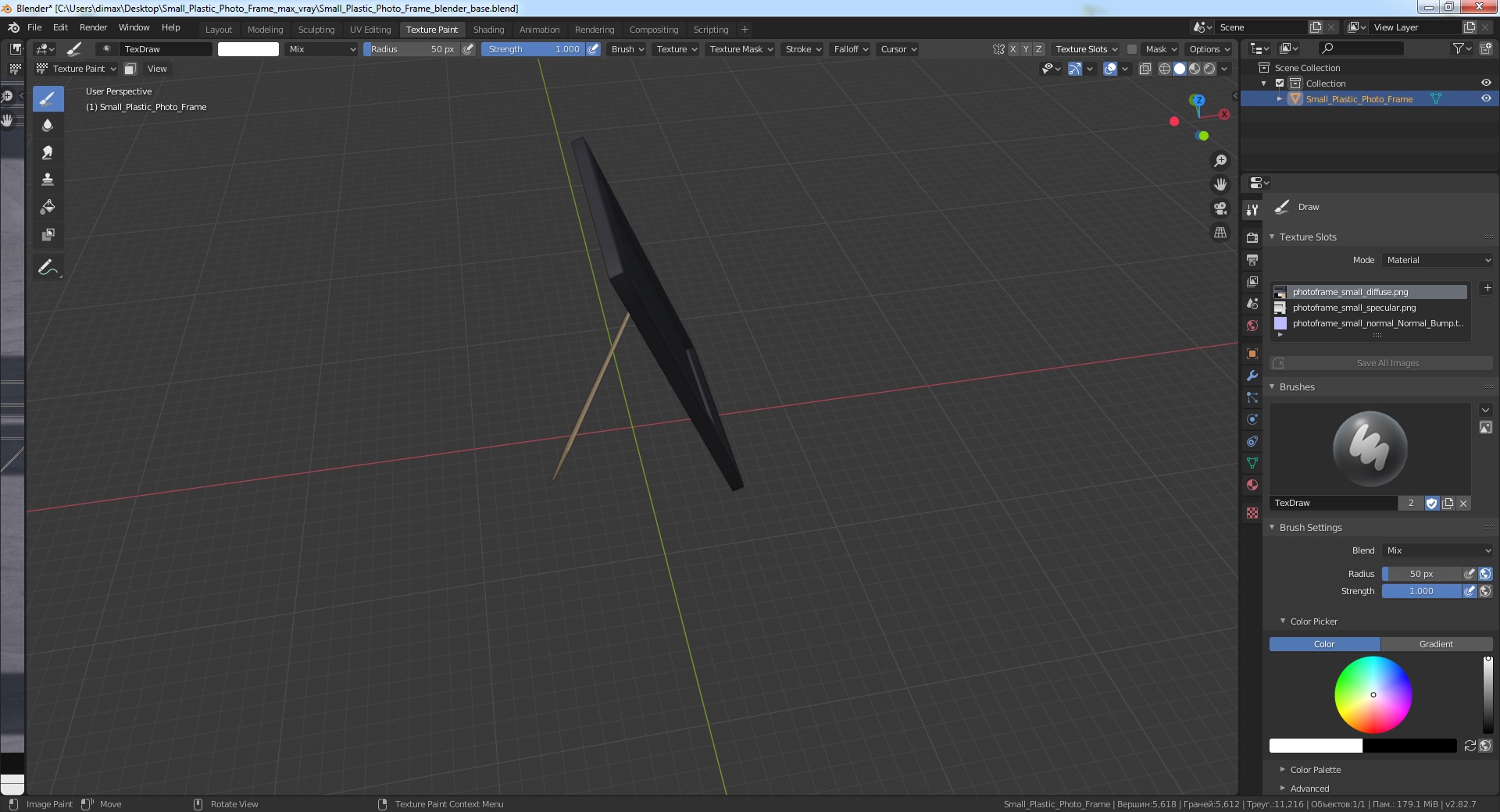Toggle radius pen pressure in header

pos(468,49)
